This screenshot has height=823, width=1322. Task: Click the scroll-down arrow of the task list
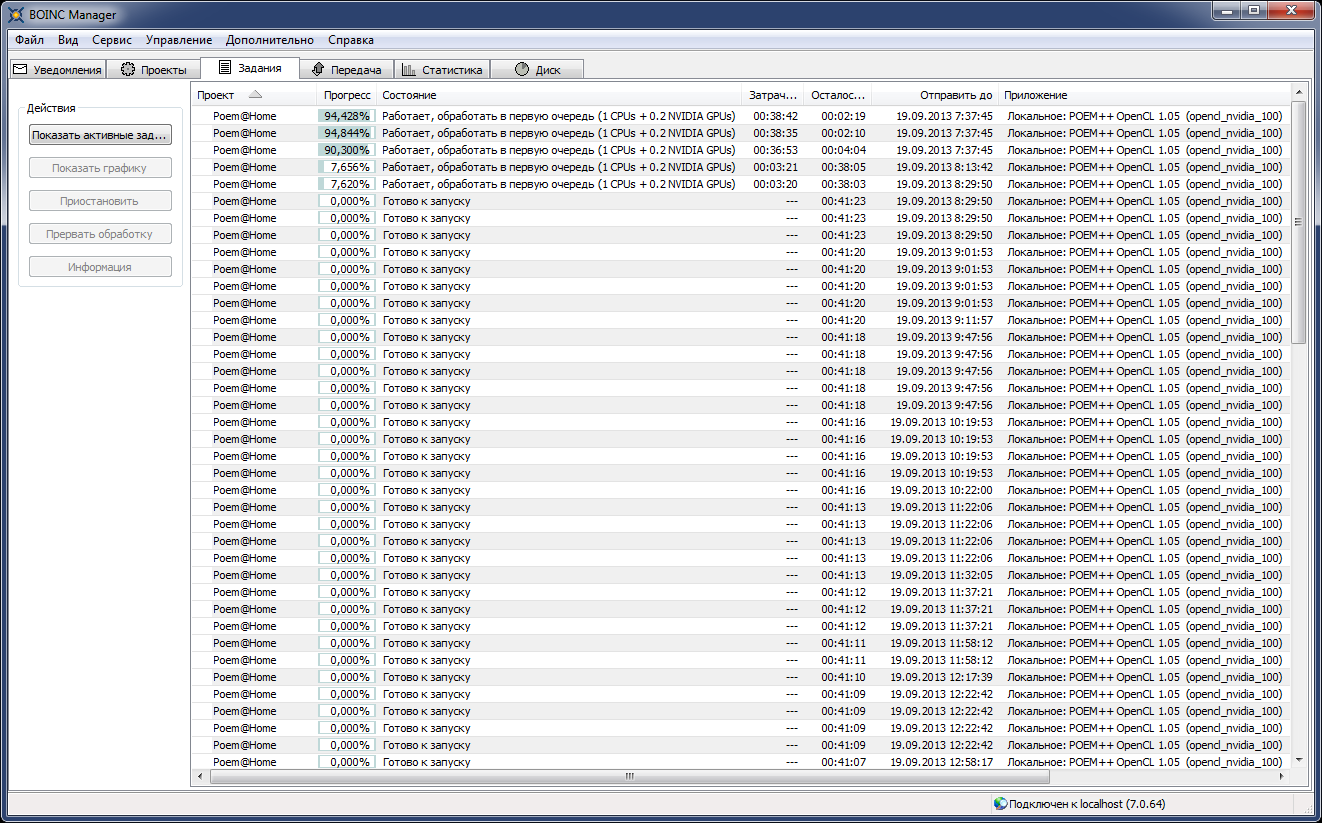pyautogui.click(x=1298, y=760)
